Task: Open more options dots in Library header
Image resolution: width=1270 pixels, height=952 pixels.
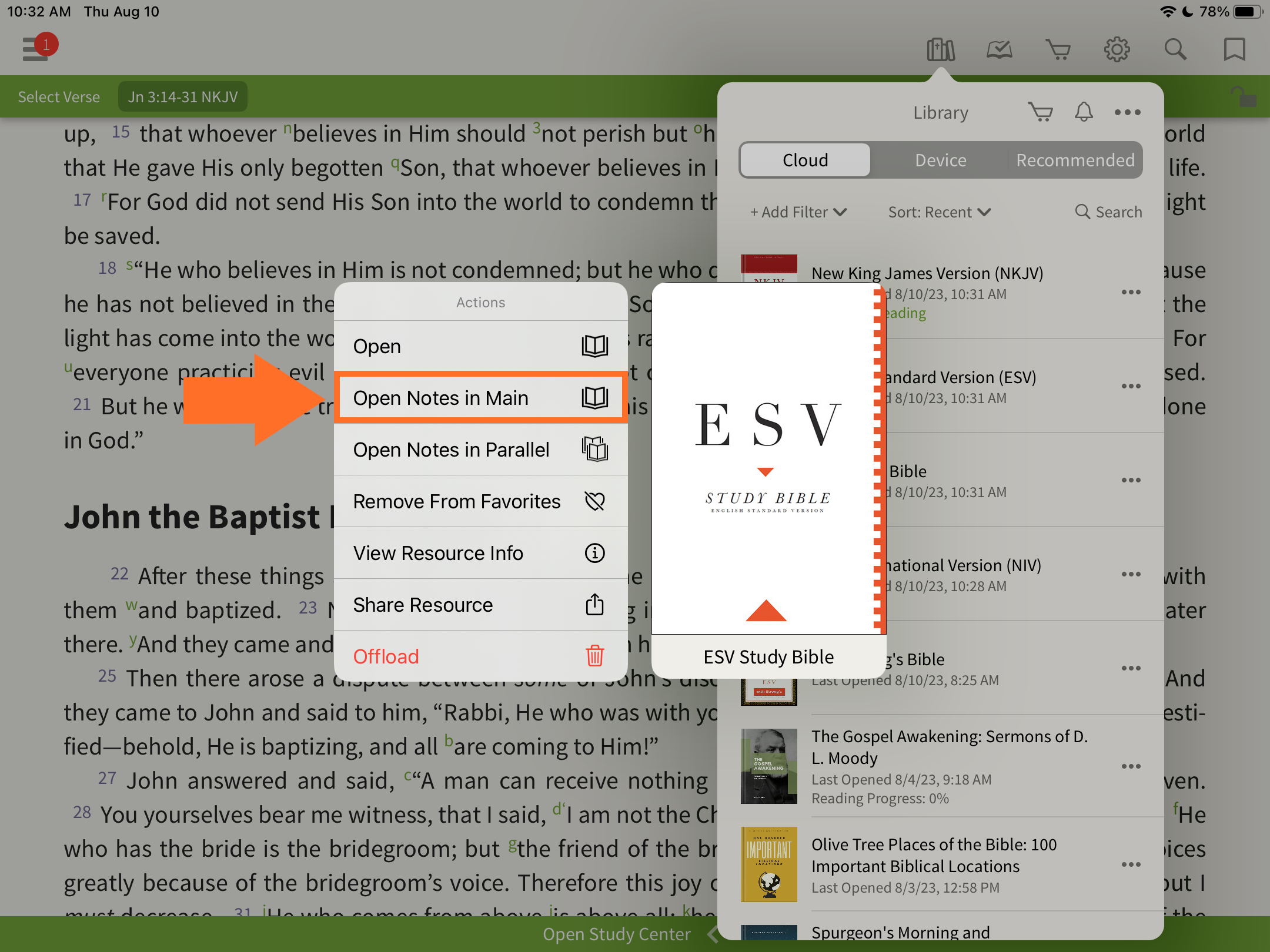Action: (x=1128, y=112)
